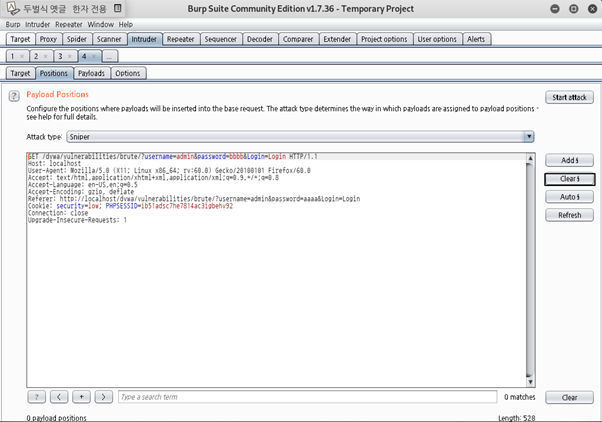Click the Upgrade-Insecure-Requests line

coord(77,220)
